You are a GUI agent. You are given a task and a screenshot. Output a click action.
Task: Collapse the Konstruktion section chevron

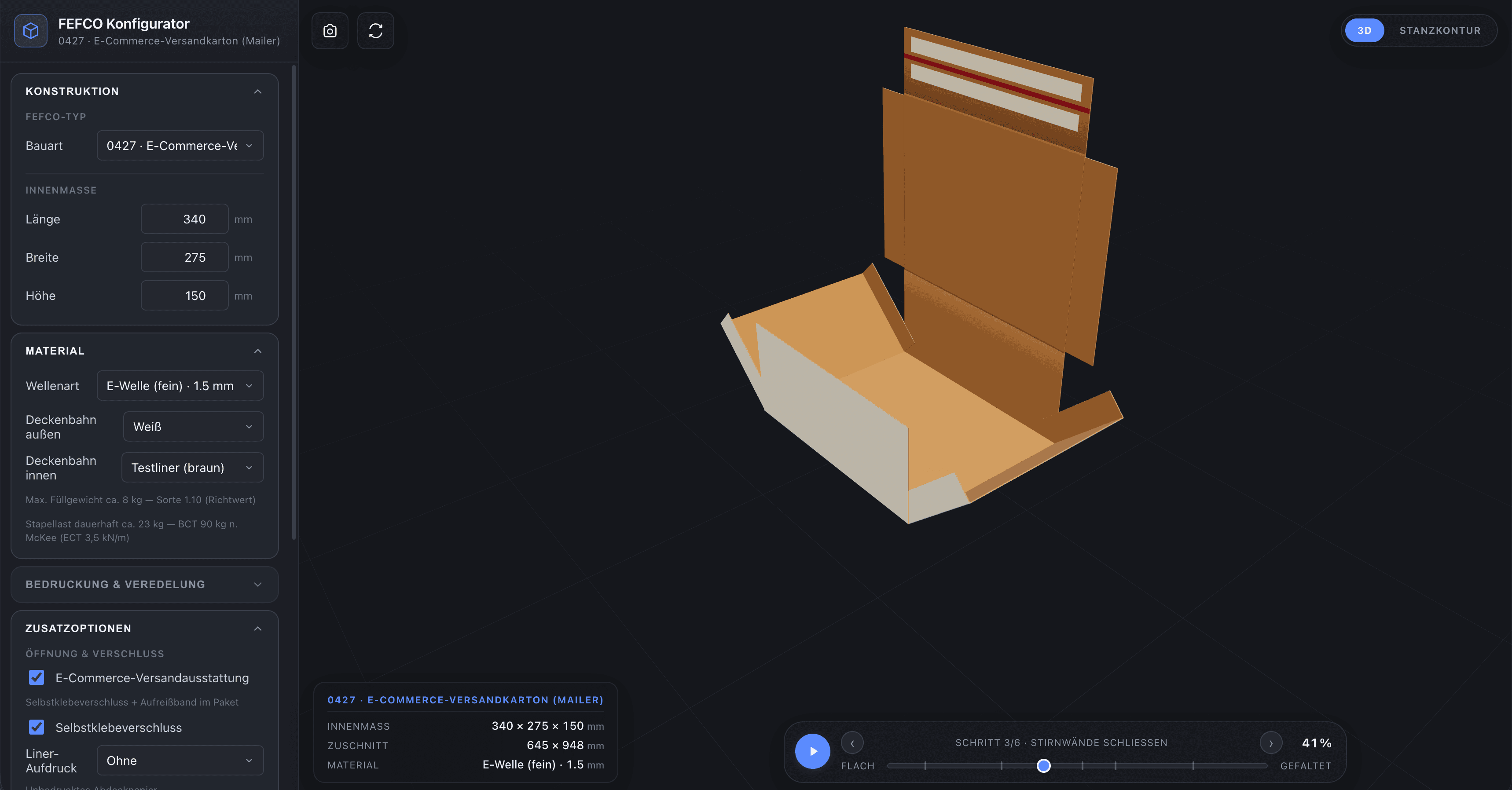258,91
